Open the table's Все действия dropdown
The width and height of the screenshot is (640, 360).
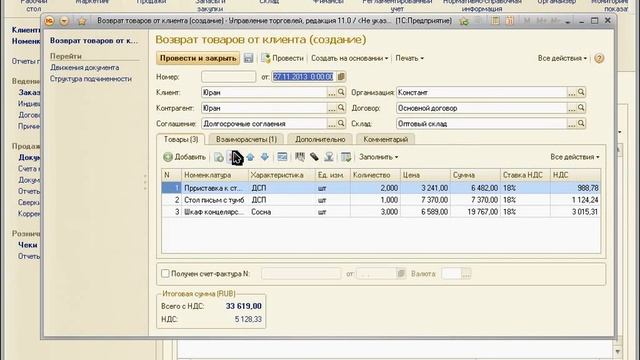(x=575, y=157)
